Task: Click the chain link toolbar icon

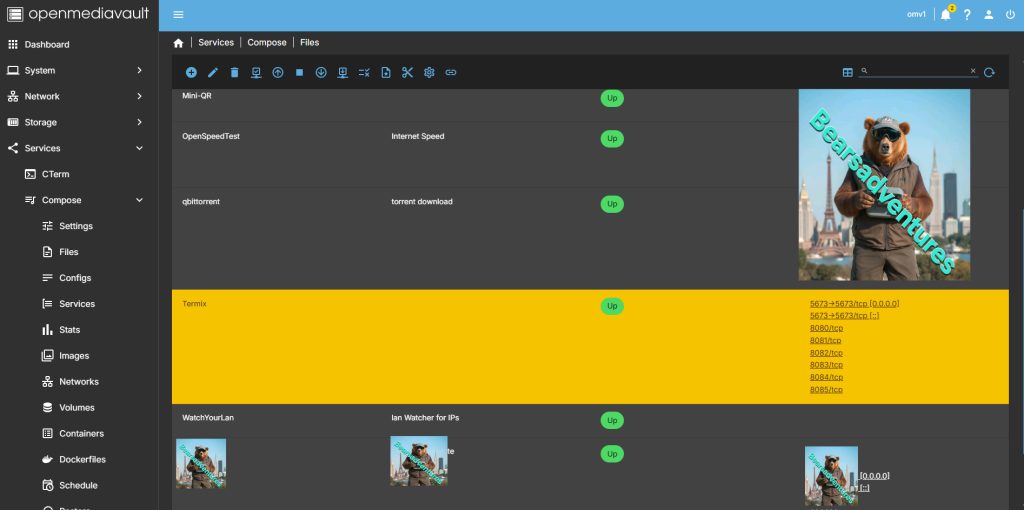Action: tap(451, 72)
